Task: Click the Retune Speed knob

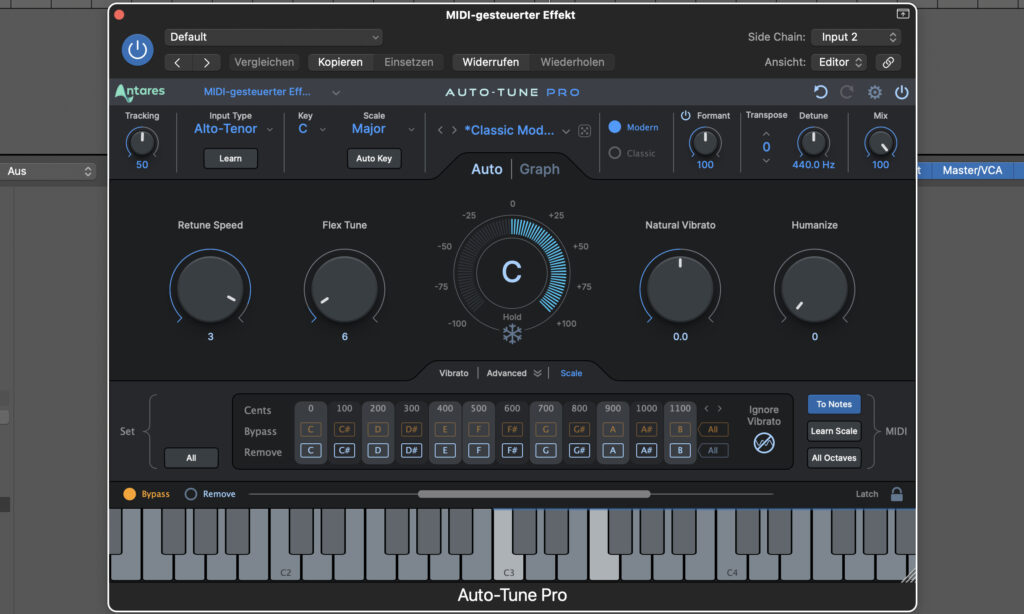Action: (x=210, y=288)
